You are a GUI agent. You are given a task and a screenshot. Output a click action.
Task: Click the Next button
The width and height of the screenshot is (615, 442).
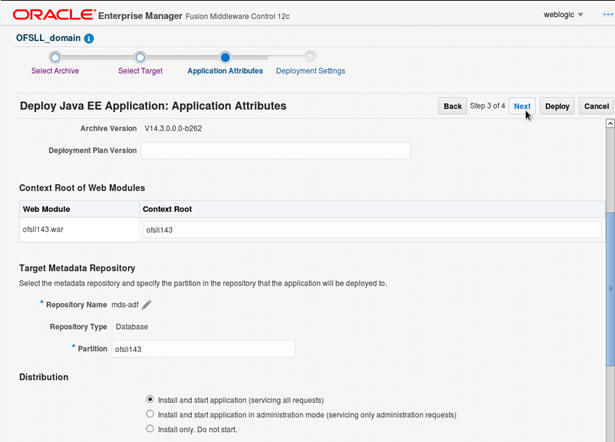click(x=522, y=106)
